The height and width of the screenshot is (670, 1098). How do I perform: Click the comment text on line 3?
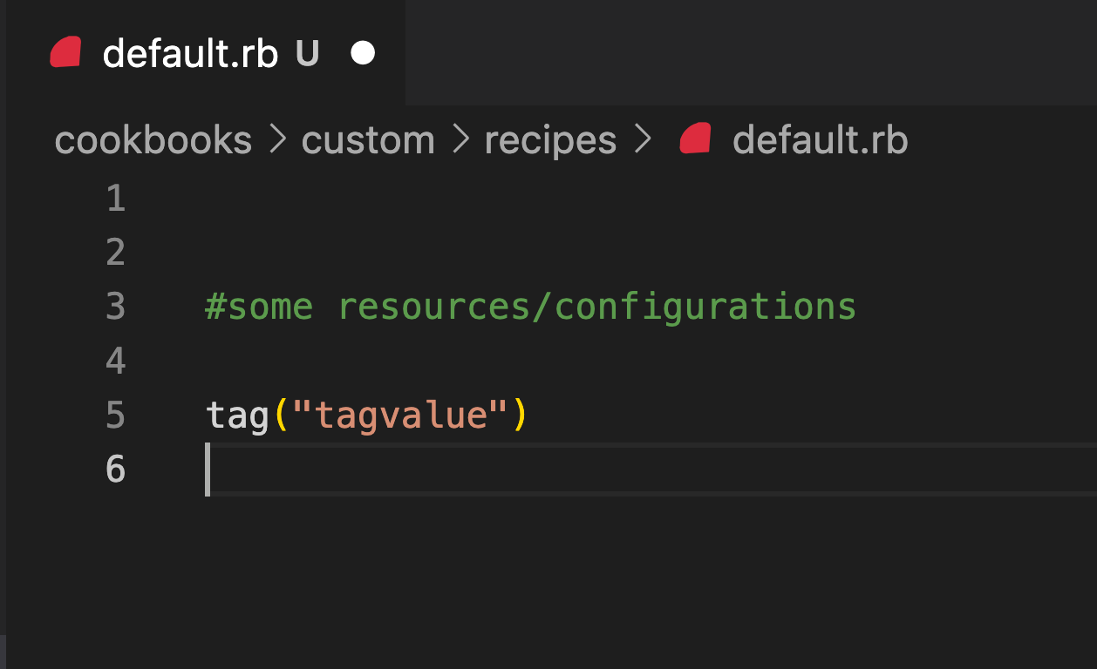pyautogui.click(x=530, y=306)
